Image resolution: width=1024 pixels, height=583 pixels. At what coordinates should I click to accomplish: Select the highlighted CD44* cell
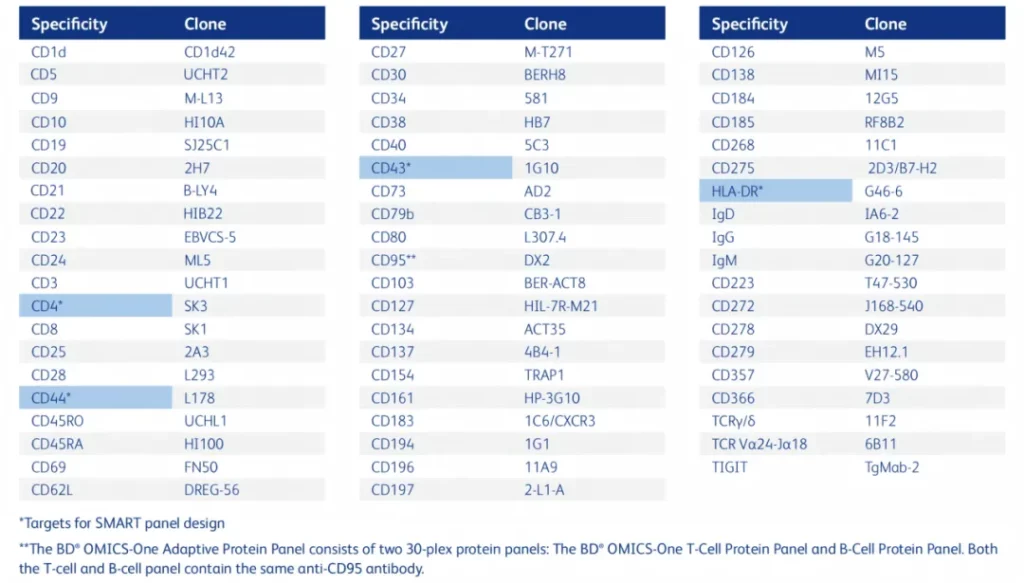click(x=95, y=398)
